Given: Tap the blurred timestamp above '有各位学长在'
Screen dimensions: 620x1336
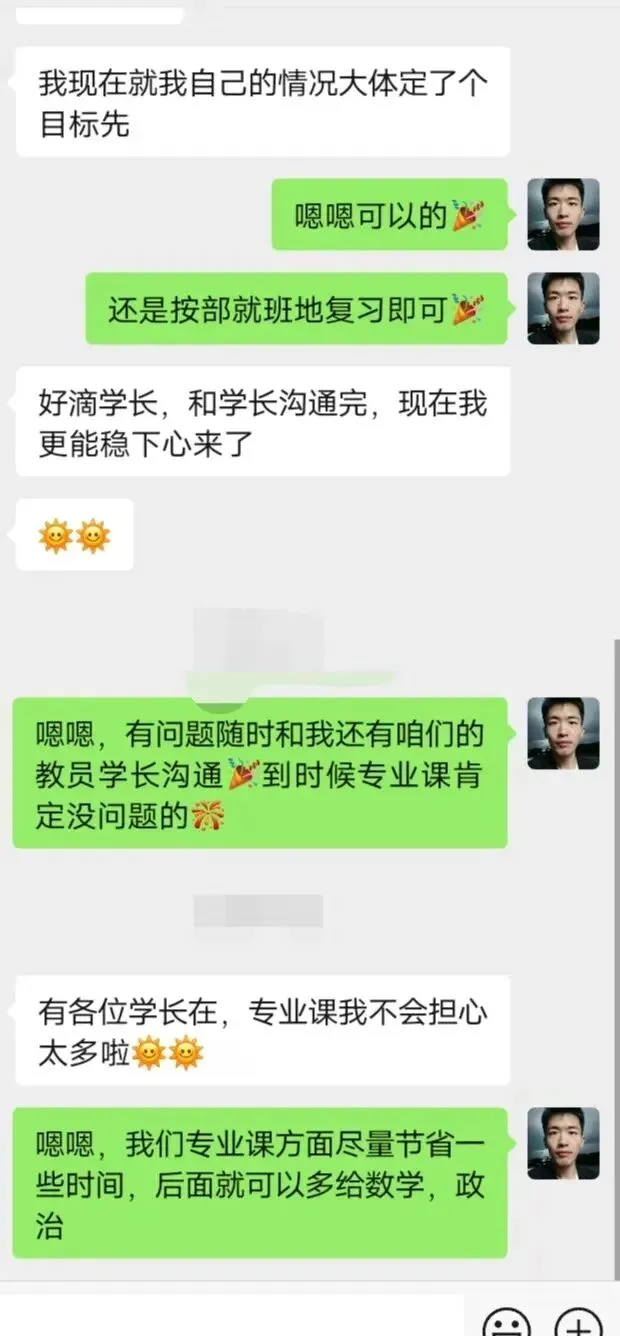Looking at the screenshot, I should tap(258, 911).
